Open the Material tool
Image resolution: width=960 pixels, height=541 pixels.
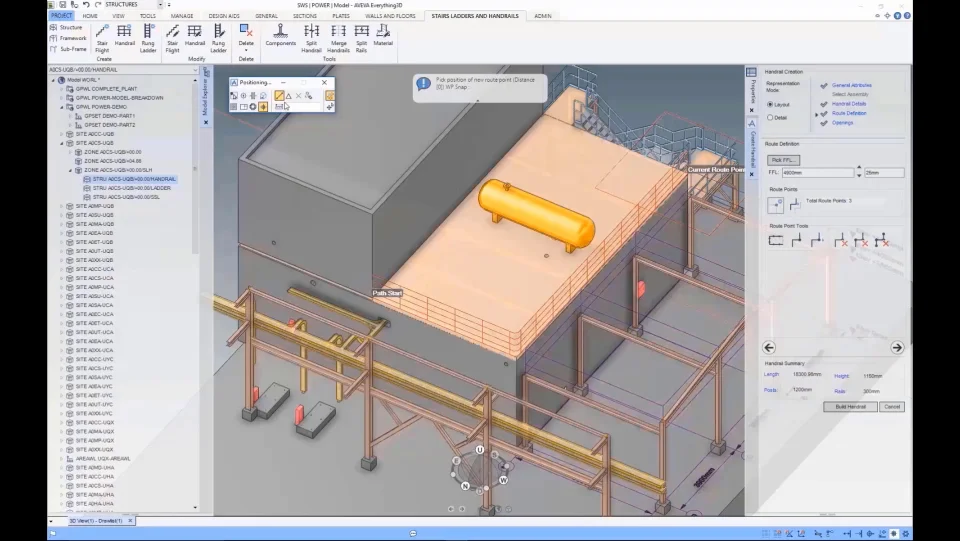pyautogui.click(x=383, y=35)
